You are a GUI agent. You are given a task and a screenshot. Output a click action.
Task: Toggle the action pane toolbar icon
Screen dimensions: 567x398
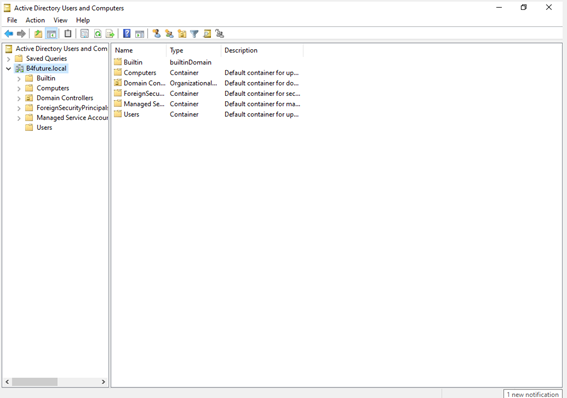(x=139, y=34)
